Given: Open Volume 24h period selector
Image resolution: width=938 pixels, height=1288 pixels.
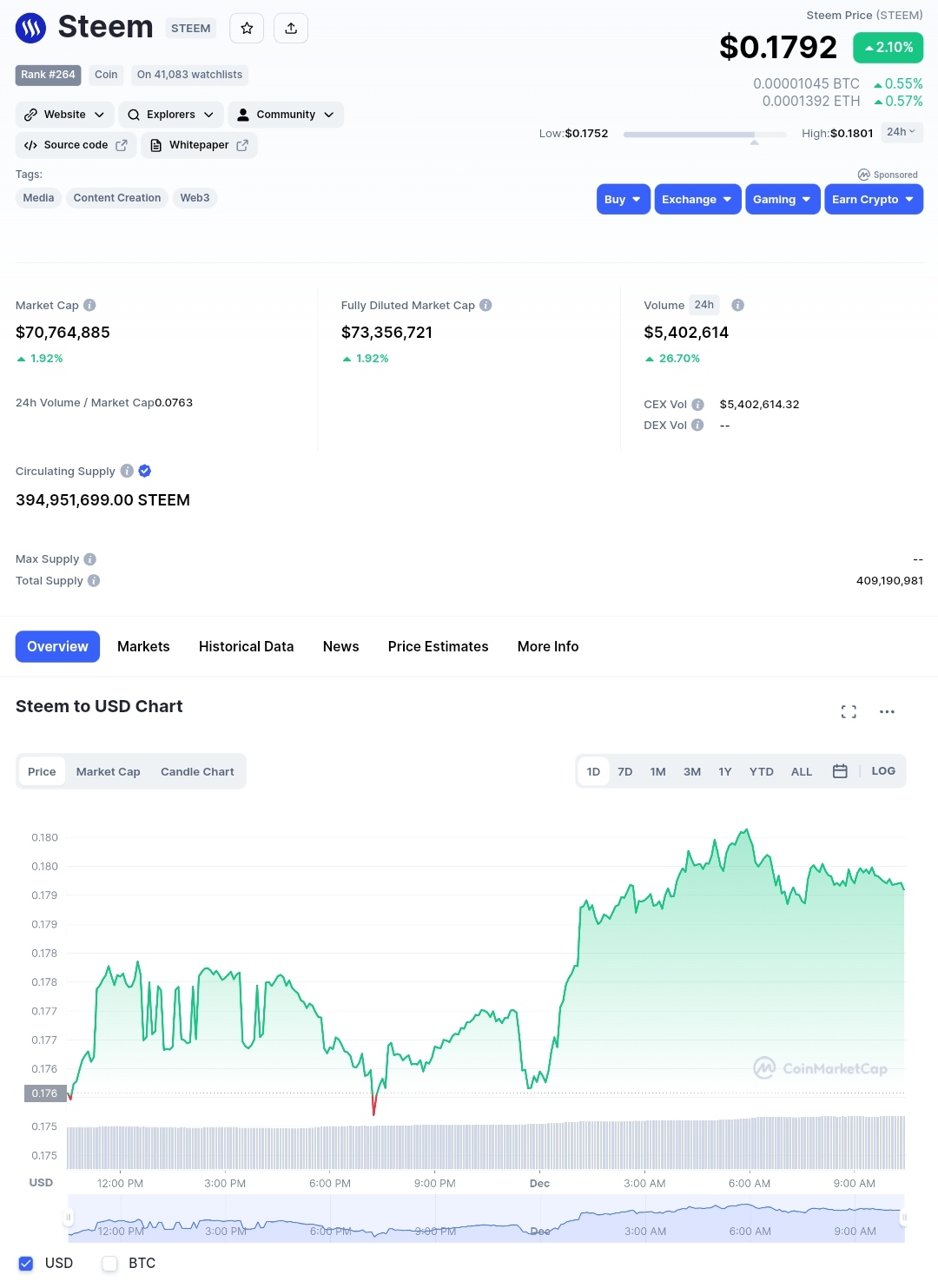Looking at the screenshot, I should tap(704, 305).
